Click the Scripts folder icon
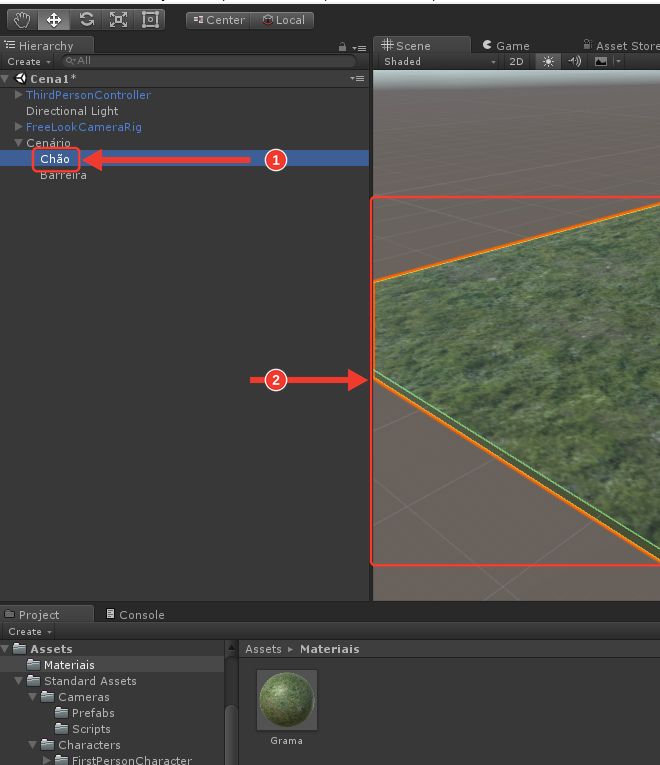The image size is (660, 765). click(61, 728)
